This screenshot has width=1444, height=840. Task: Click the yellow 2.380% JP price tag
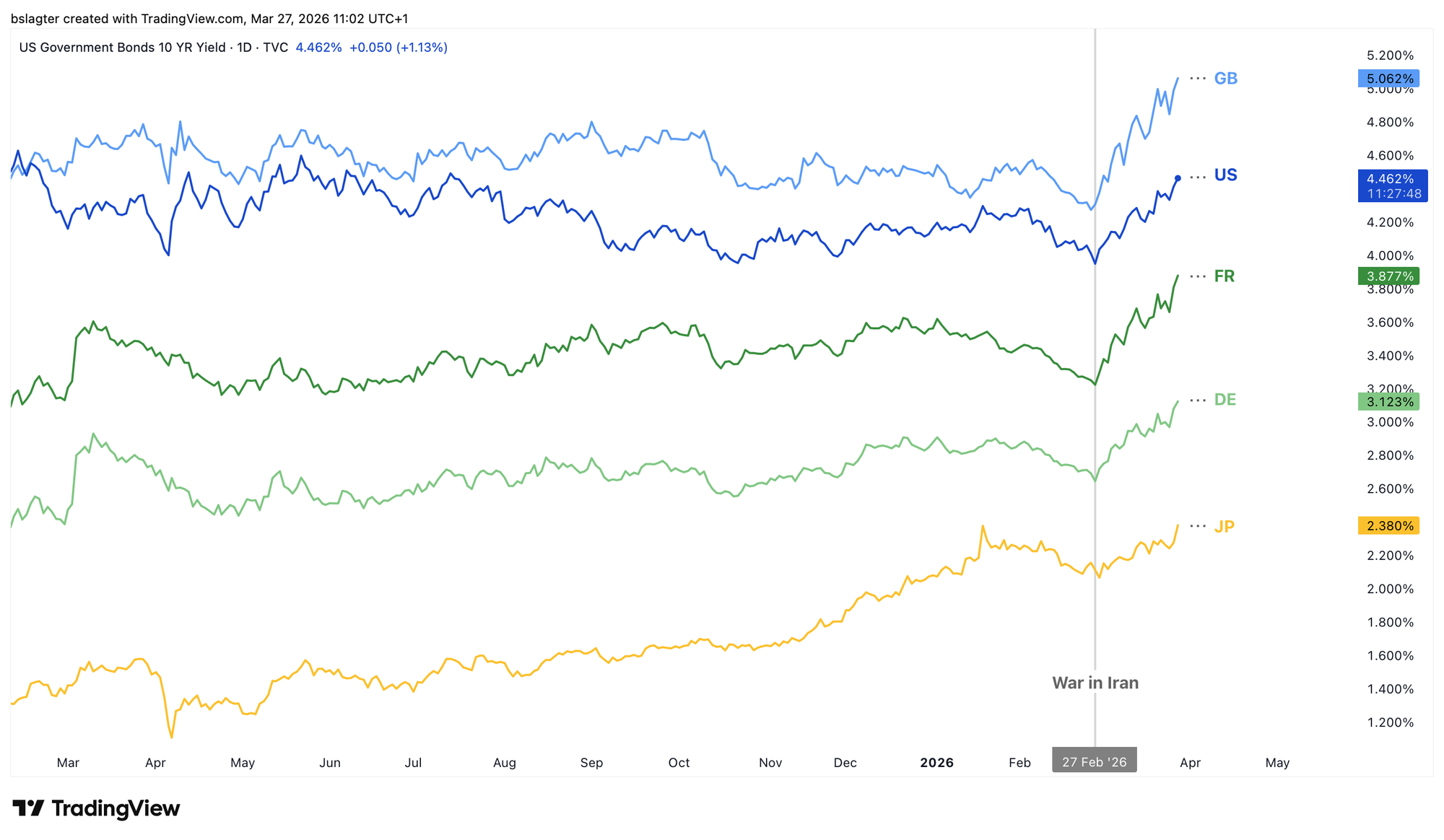(x=1388, y=526)
